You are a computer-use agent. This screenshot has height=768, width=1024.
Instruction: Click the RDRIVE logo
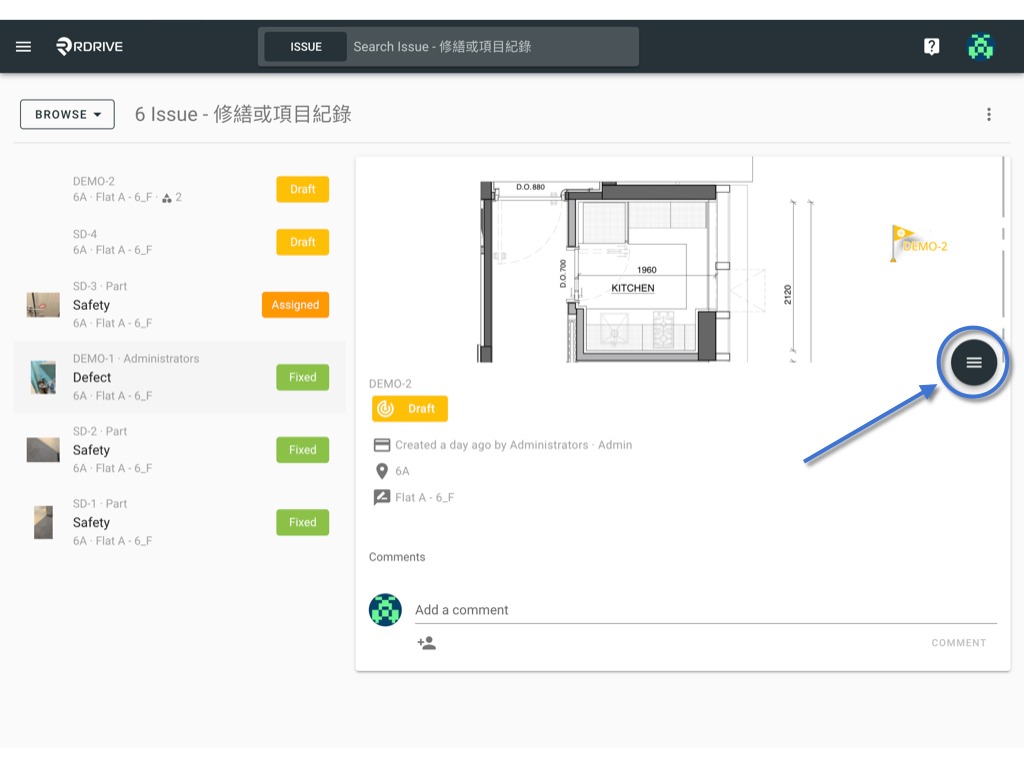click(x=89, y=46)
